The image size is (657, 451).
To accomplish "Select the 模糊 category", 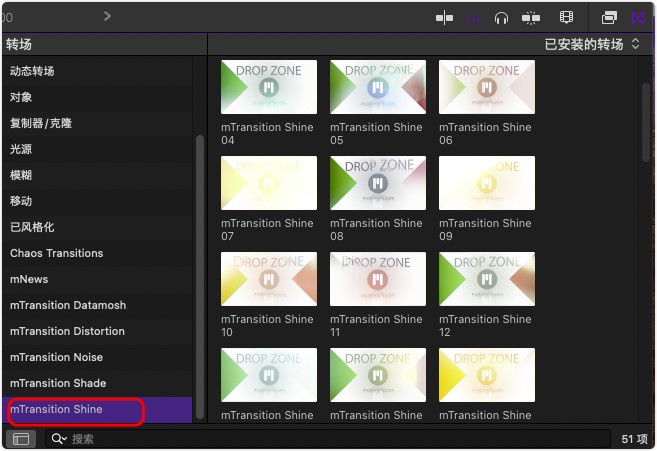I will pyautogui.click(x=97, y=175).
